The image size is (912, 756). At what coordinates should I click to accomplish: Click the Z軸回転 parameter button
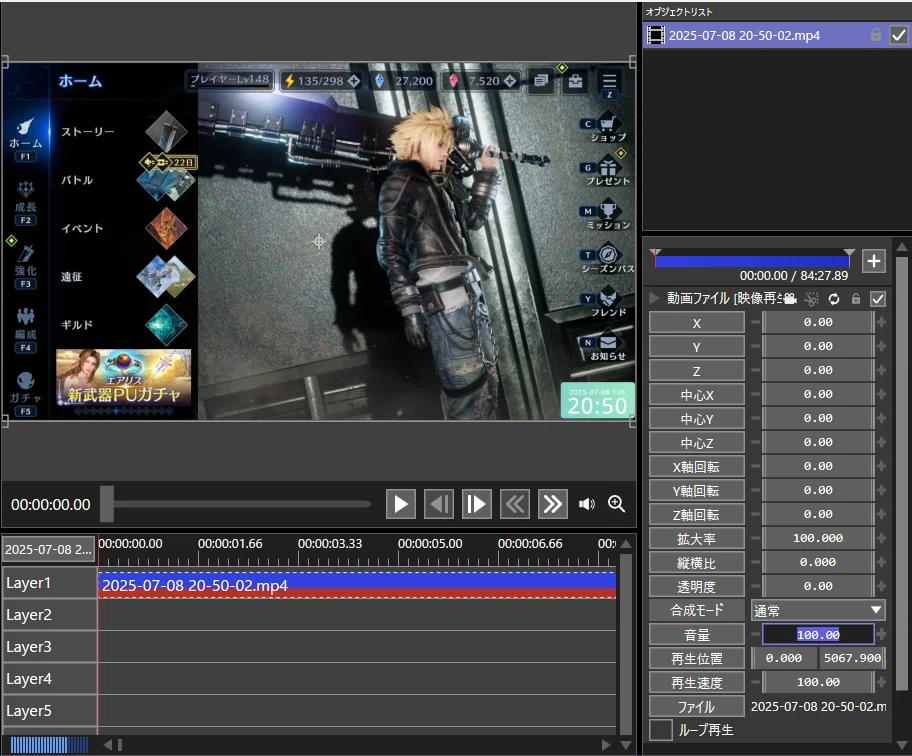697,515
